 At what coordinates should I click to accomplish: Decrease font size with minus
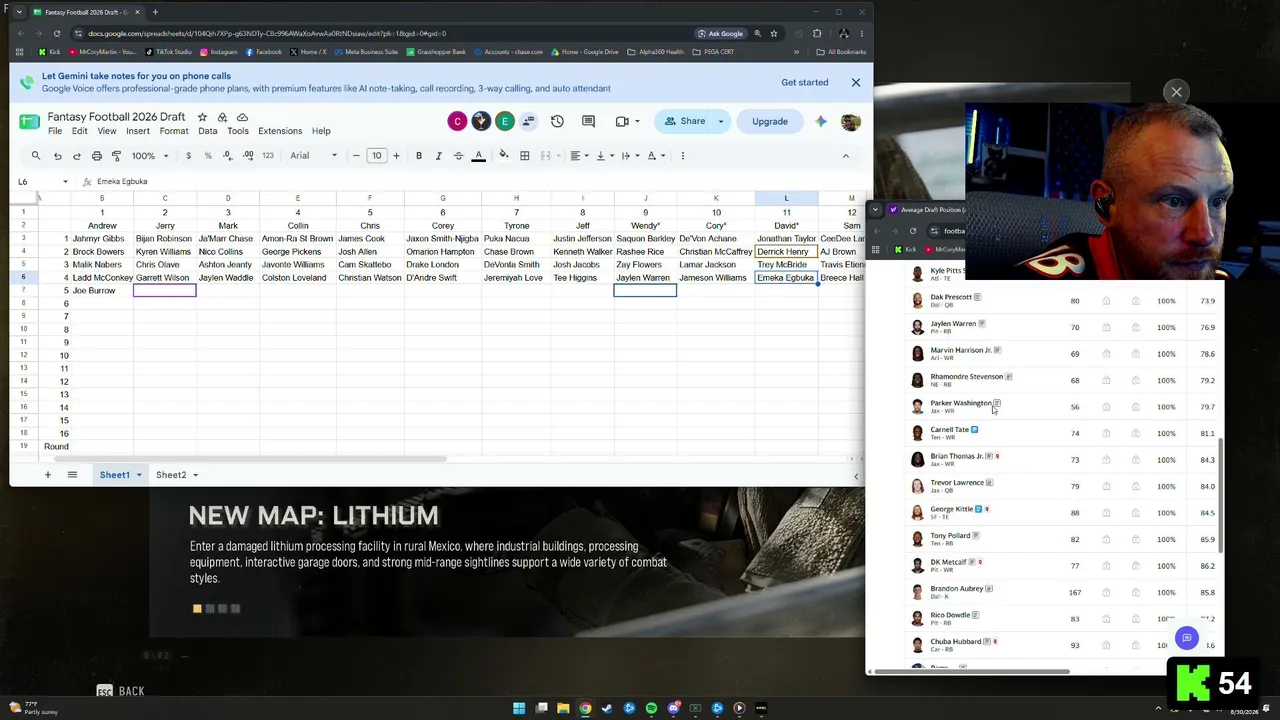pyautogui.click(x=356, y=155)
